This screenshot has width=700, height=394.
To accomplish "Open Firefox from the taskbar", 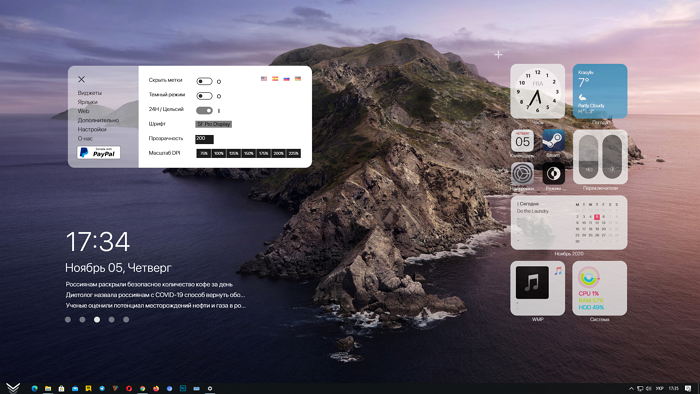I will pos(156,389).
